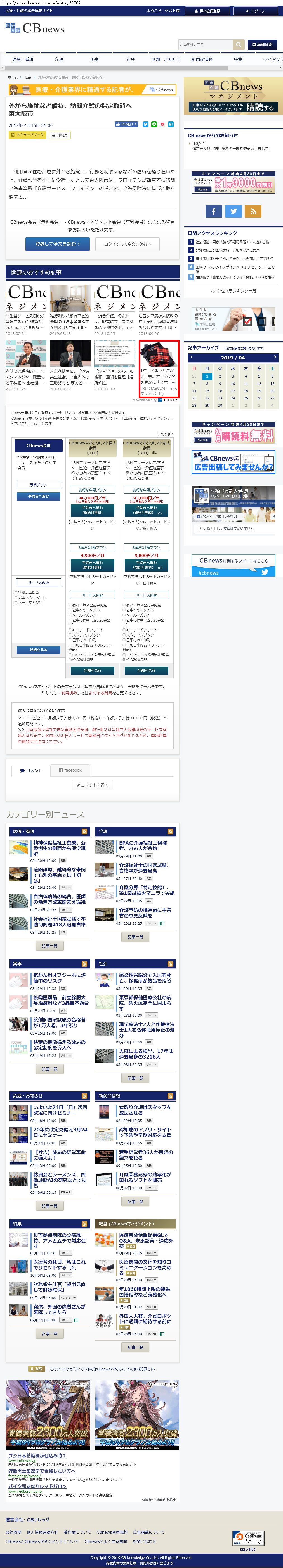283x1568 pixels.
Task: Open ranking item 1 about 社会福祉士国家試験
Action: coord(232,242)
